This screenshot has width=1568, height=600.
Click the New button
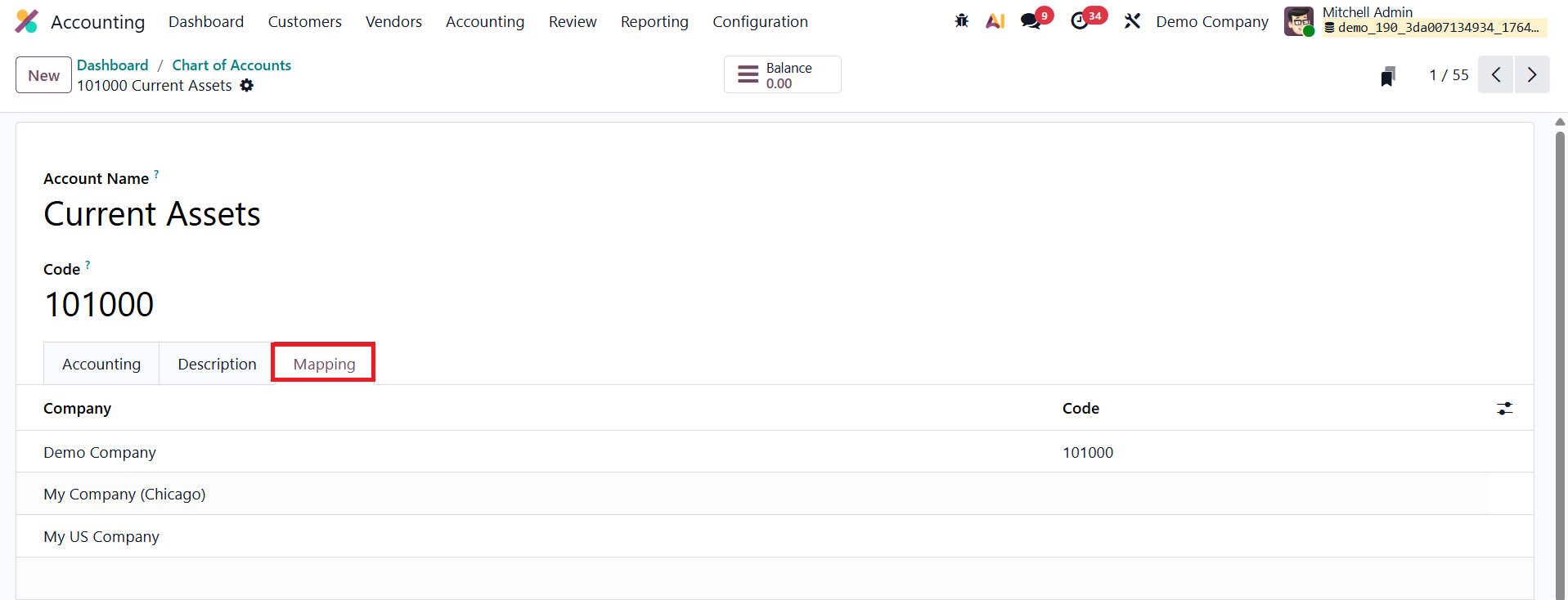coord(44,75)
